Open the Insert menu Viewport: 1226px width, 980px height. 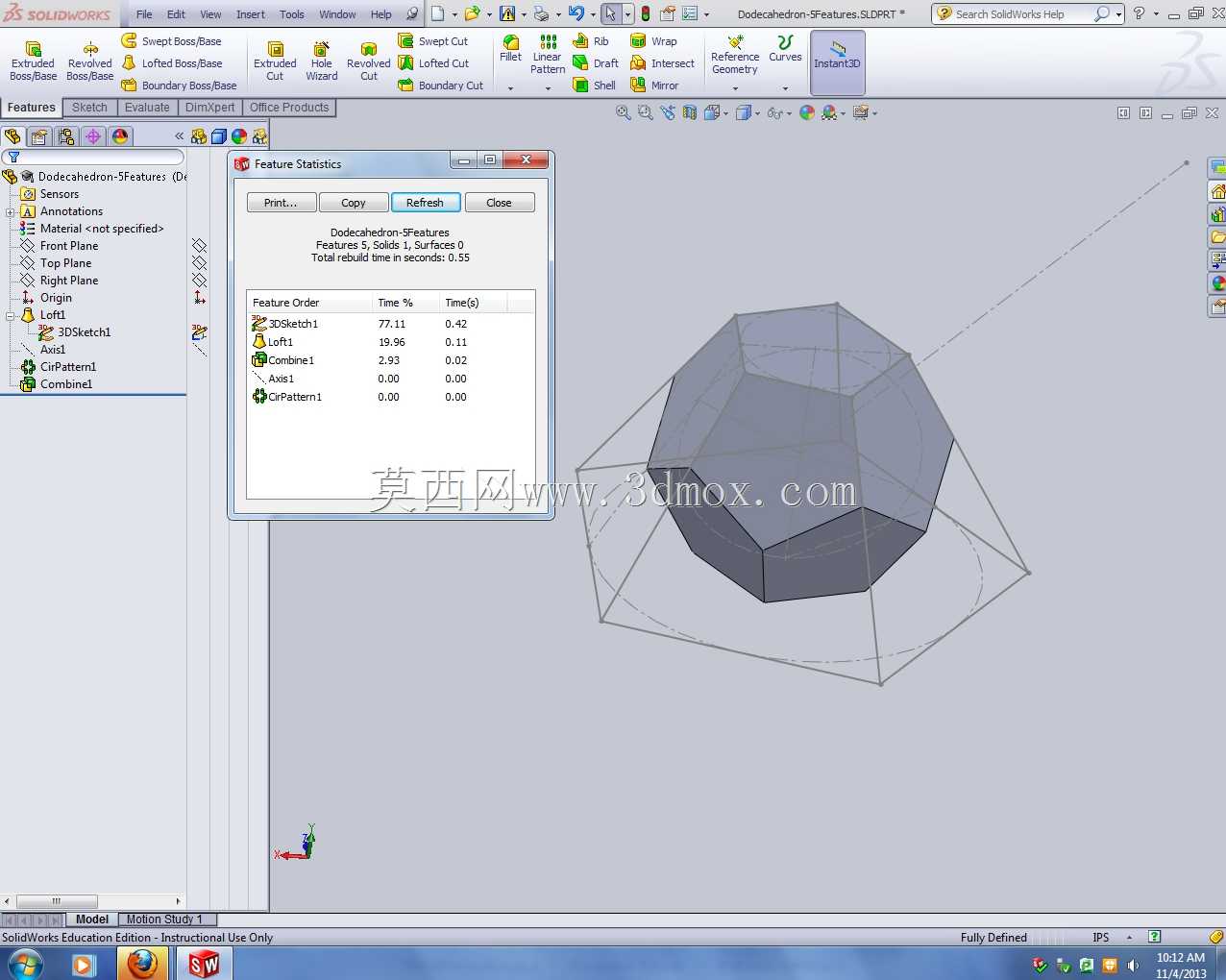(251, 14)
